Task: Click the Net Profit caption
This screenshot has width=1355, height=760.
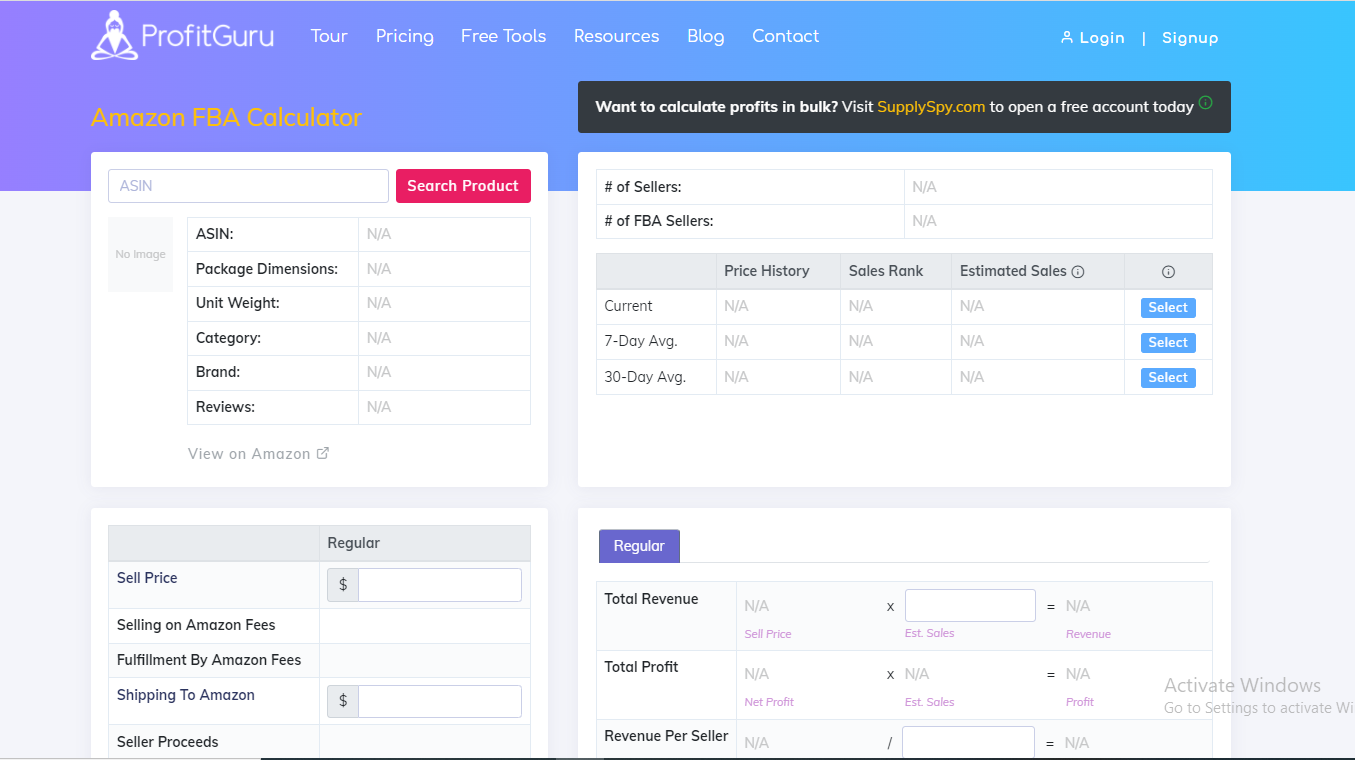Action: 769,702
